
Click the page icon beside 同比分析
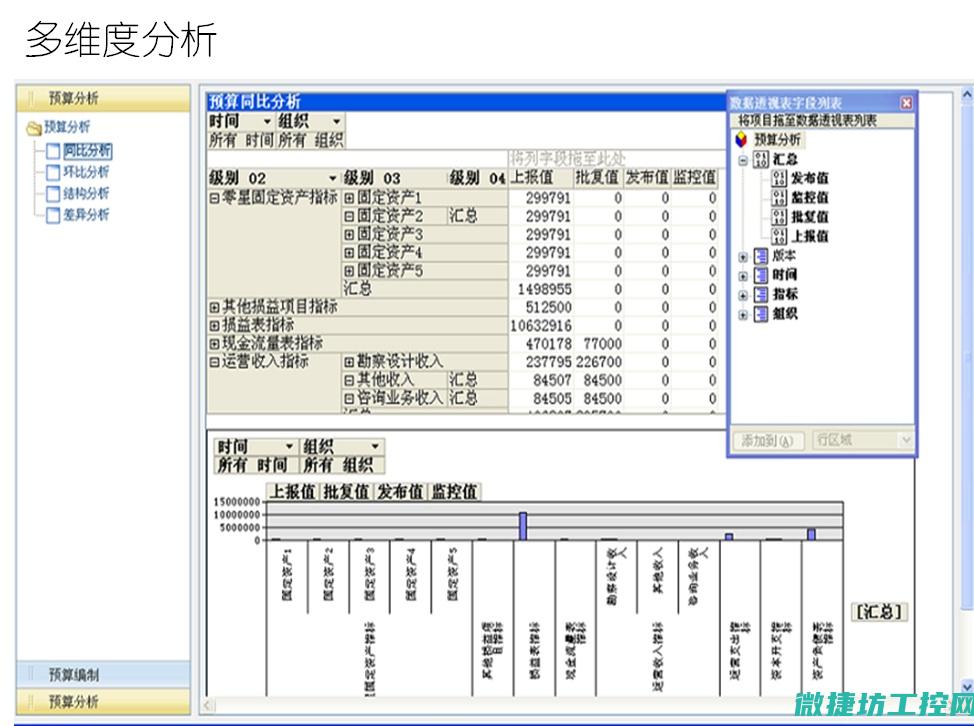53,151
